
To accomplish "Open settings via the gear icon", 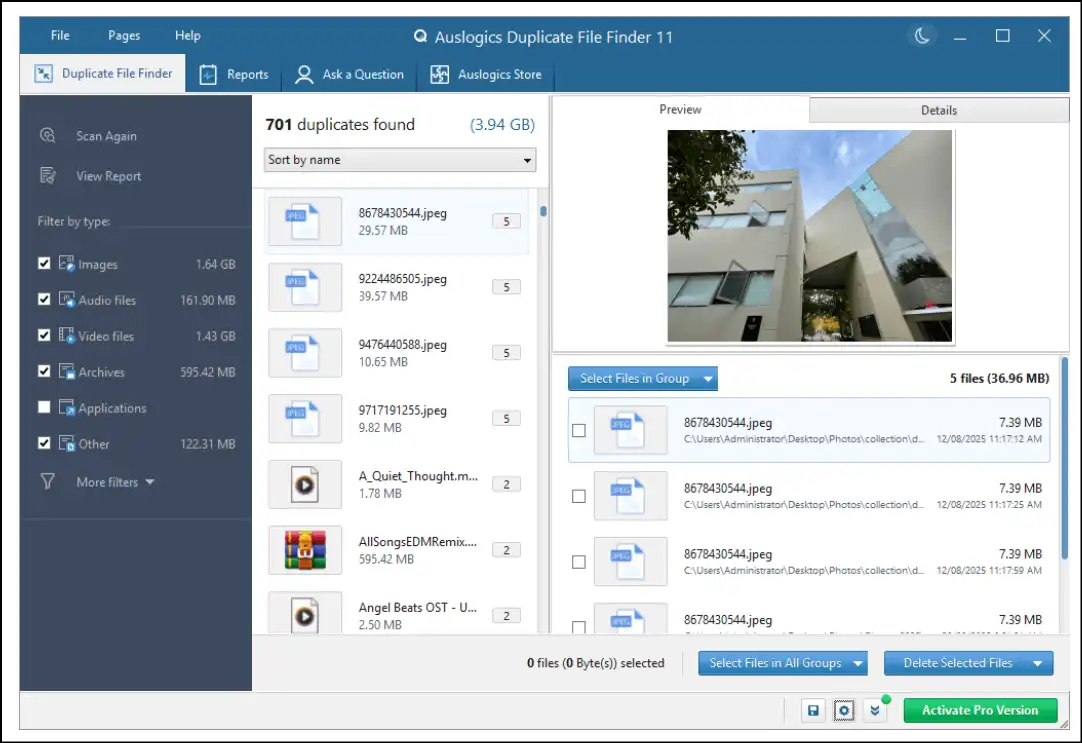I will click(x=844, y=710).
